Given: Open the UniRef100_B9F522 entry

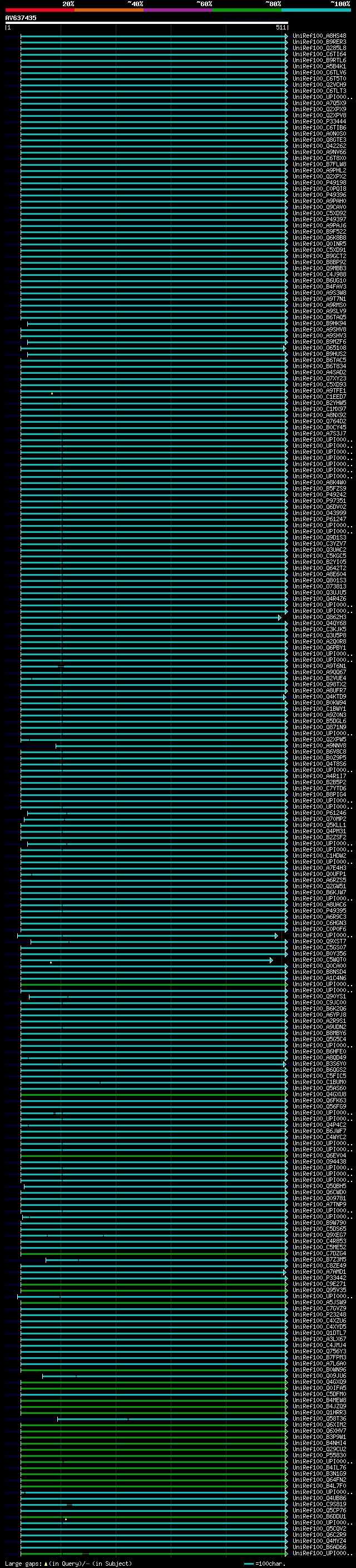Looking at the screenshot, I should tap(319, 232).
